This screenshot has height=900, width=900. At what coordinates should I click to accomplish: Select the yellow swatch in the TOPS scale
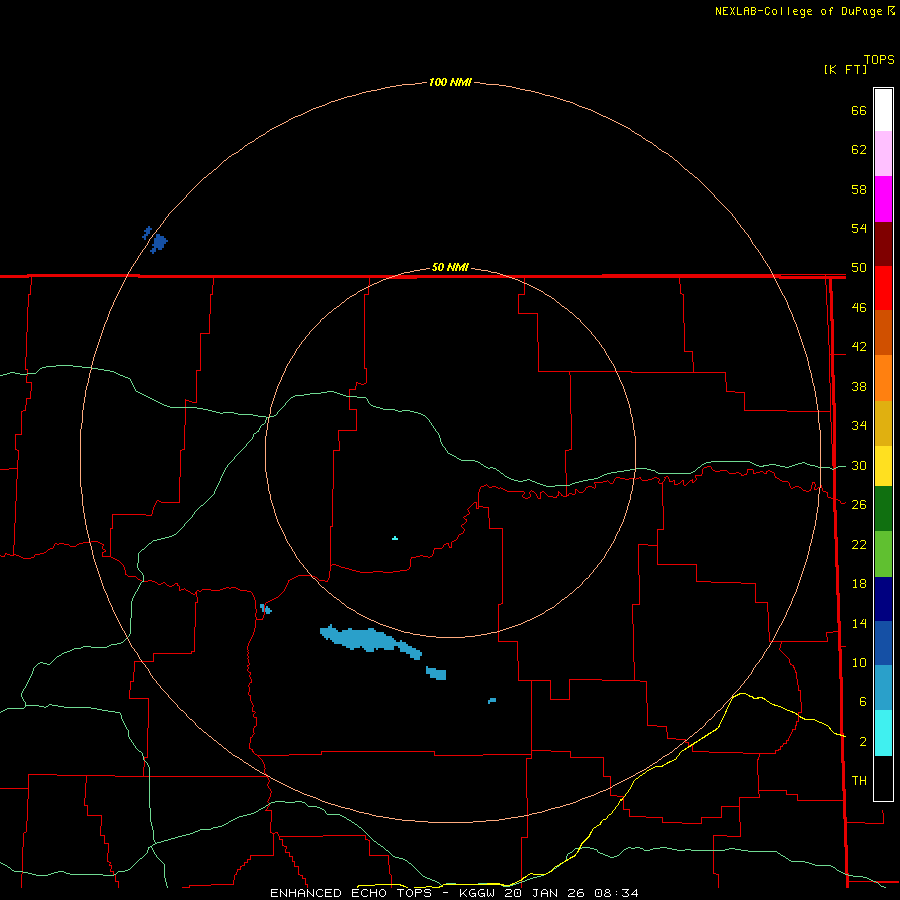click(883, 466)
